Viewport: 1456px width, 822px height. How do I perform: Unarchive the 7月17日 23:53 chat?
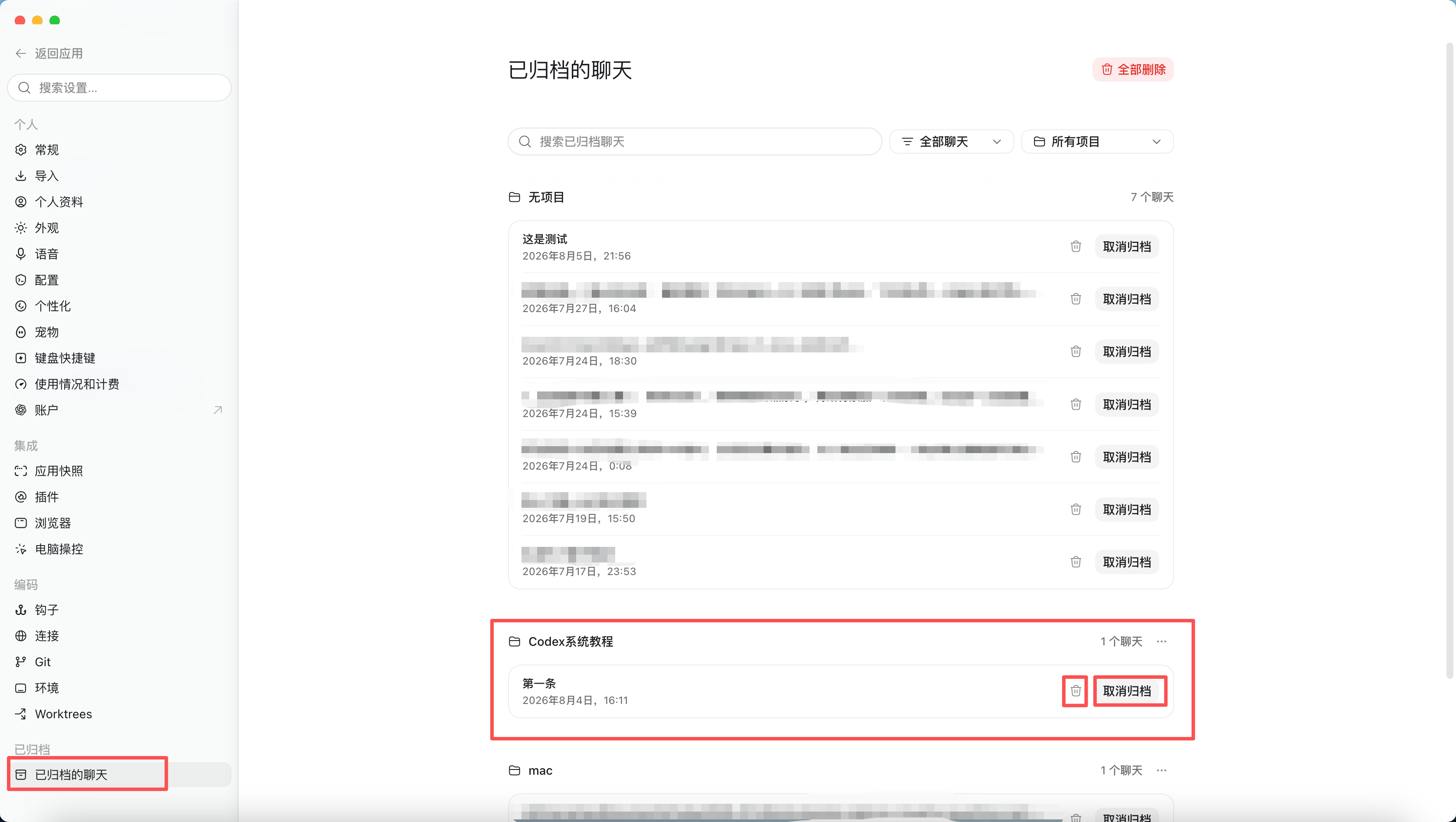pos(1127,562)
